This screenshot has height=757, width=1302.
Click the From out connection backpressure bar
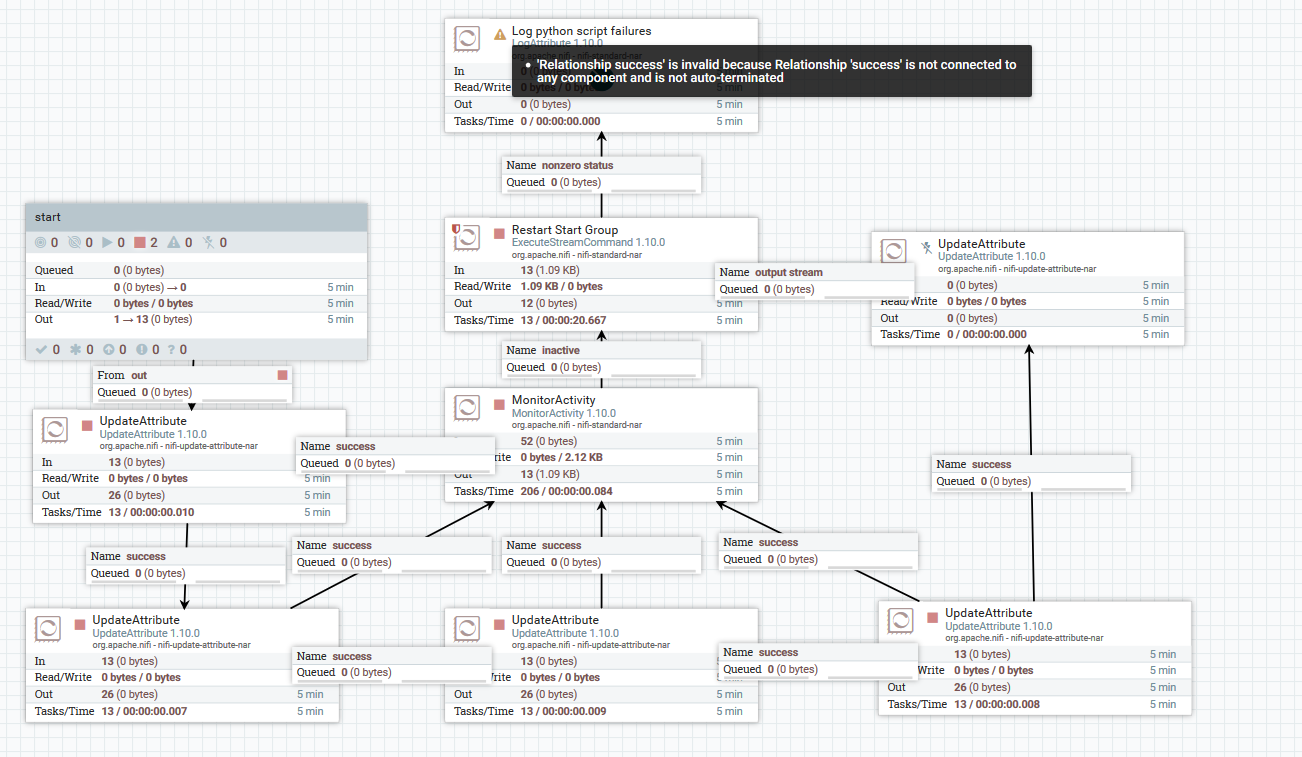point(244,399)
